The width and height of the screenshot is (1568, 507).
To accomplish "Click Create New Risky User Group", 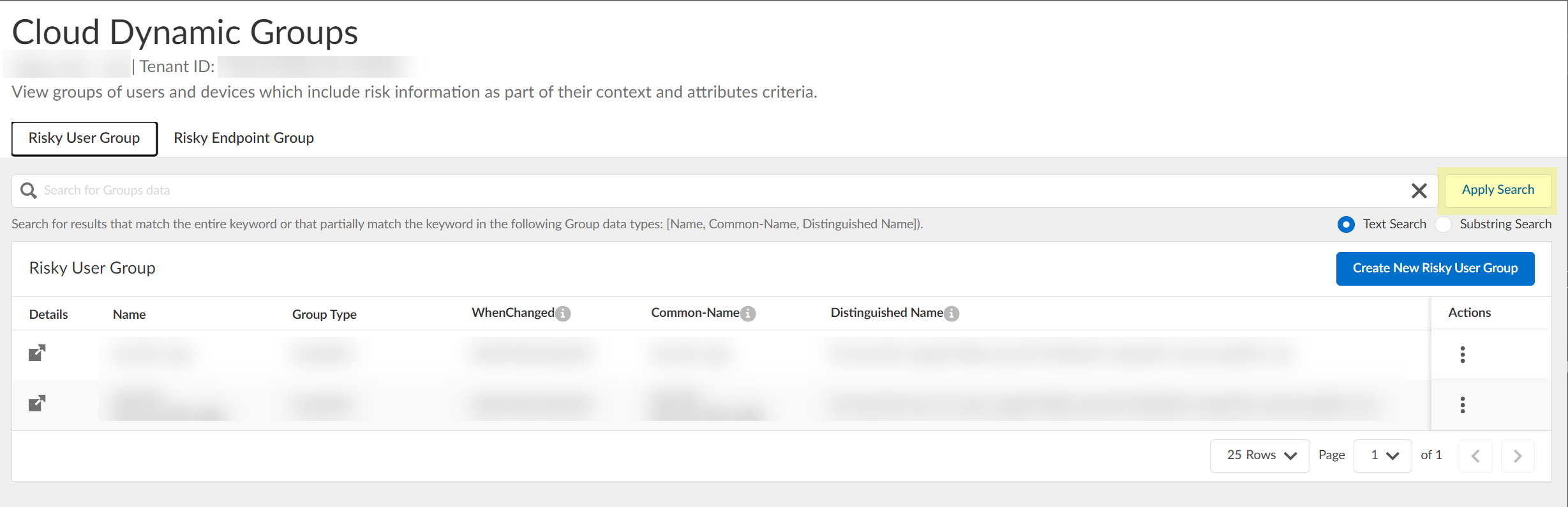I will tap(1435, 268).
